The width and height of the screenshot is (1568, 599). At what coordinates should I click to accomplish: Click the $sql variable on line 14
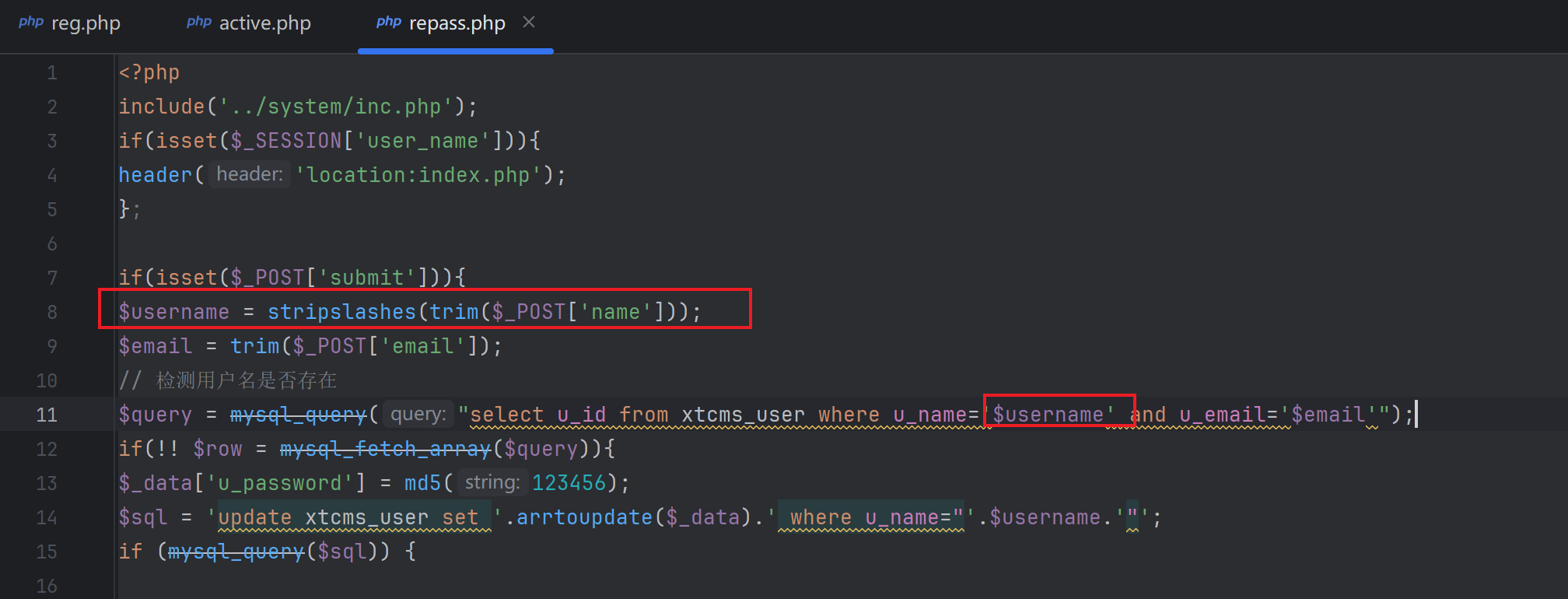[x=143, y=517]
